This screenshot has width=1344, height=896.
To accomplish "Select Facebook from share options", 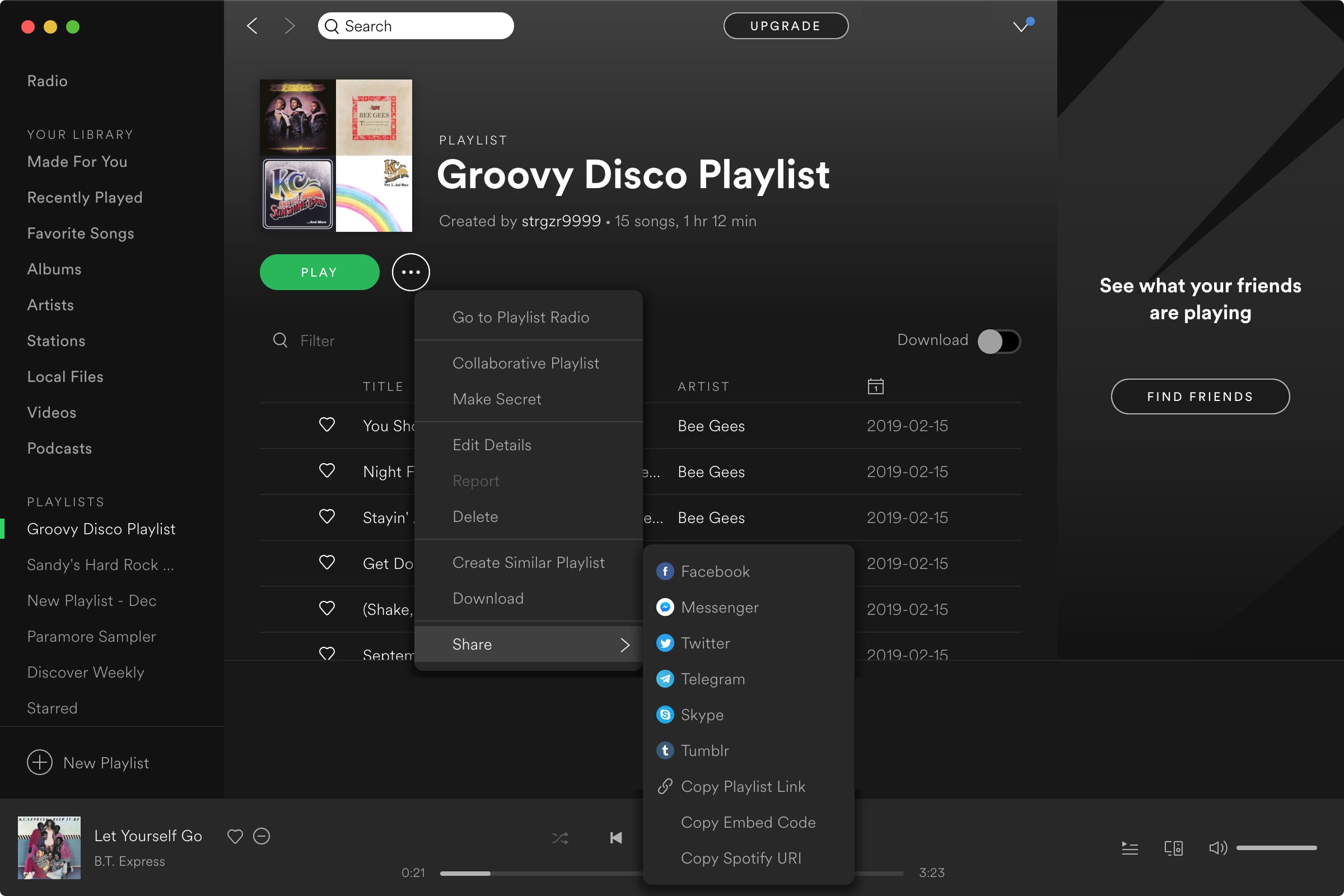I will 715,571.
